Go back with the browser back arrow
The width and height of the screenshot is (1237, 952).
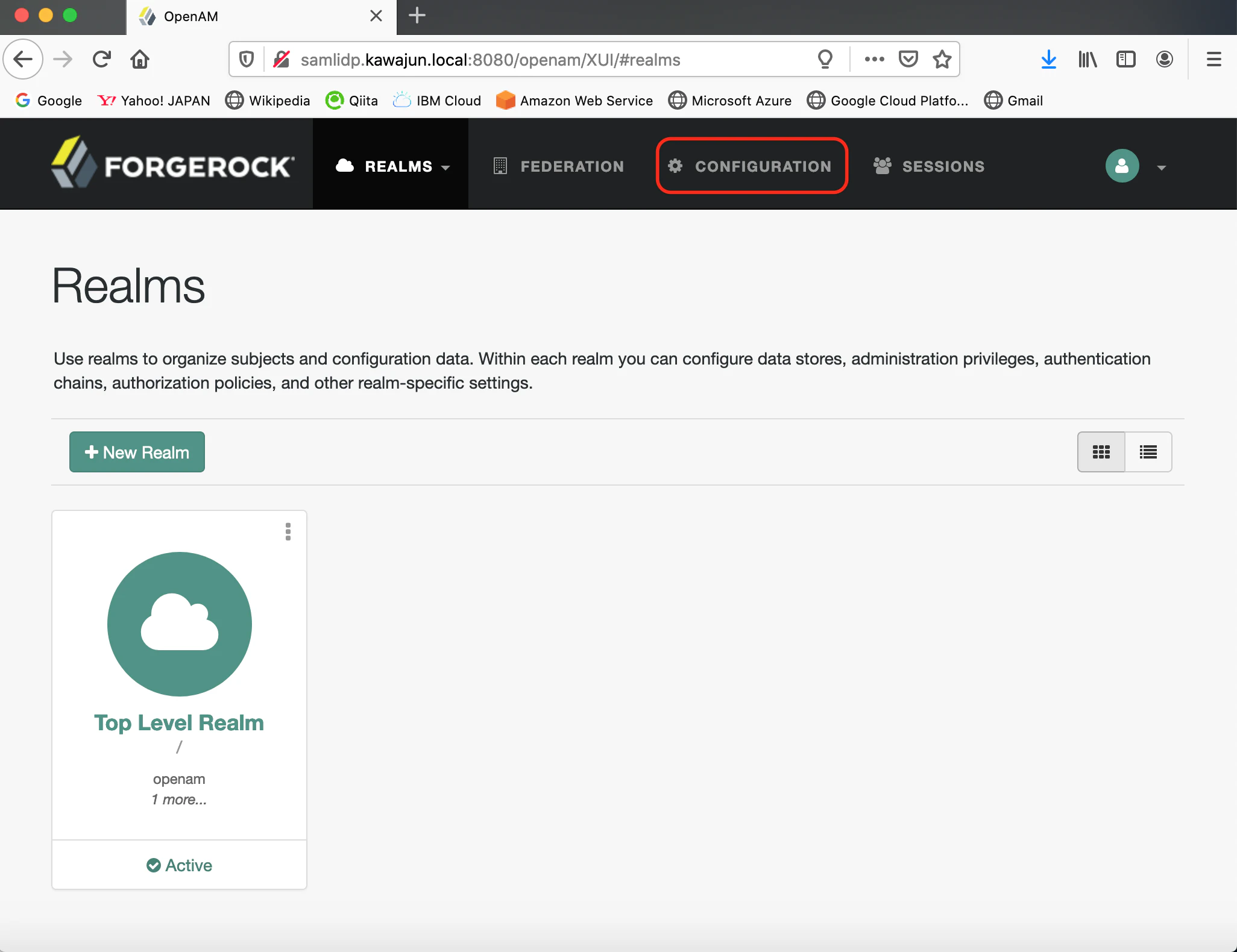pos(23,59)
